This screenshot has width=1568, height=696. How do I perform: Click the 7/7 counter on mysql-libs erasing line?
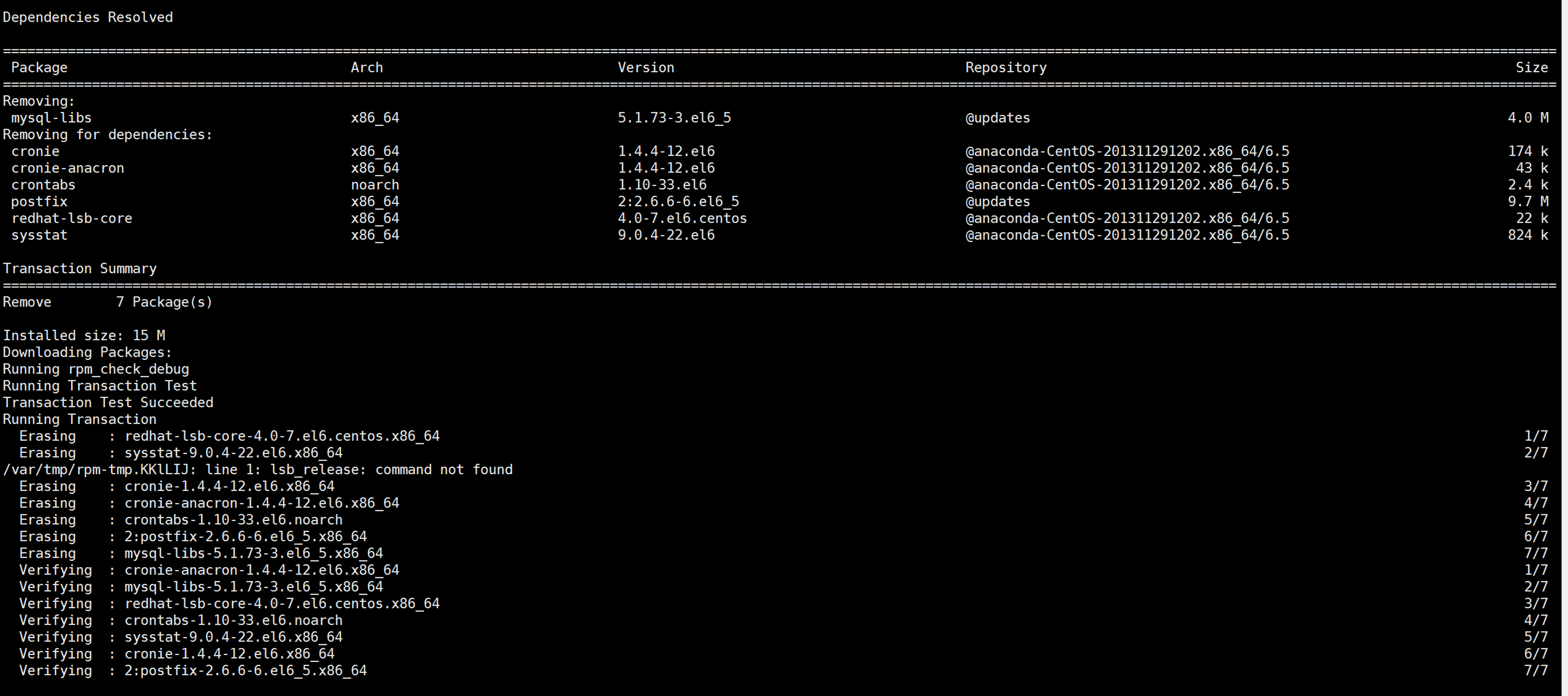click(1536, 553)
